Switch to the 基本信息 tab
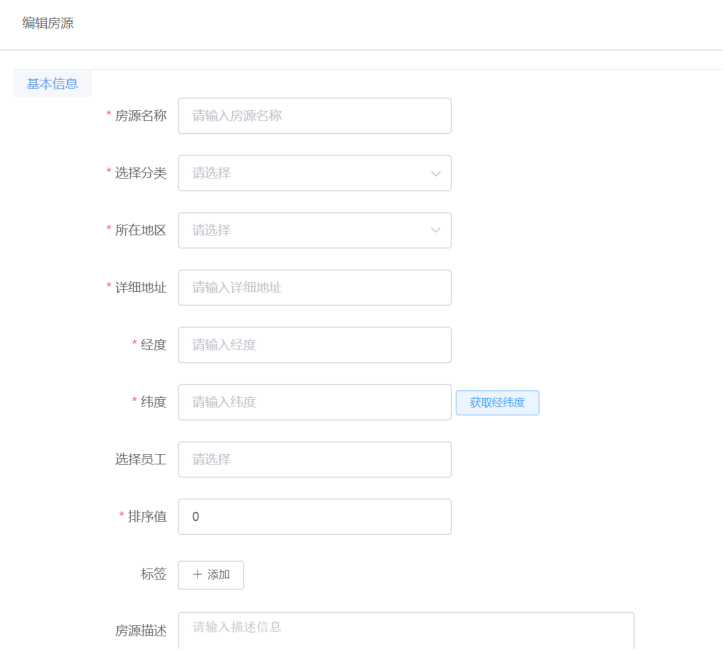The height and width of the screenshot is (650, 724). (52, 84)
